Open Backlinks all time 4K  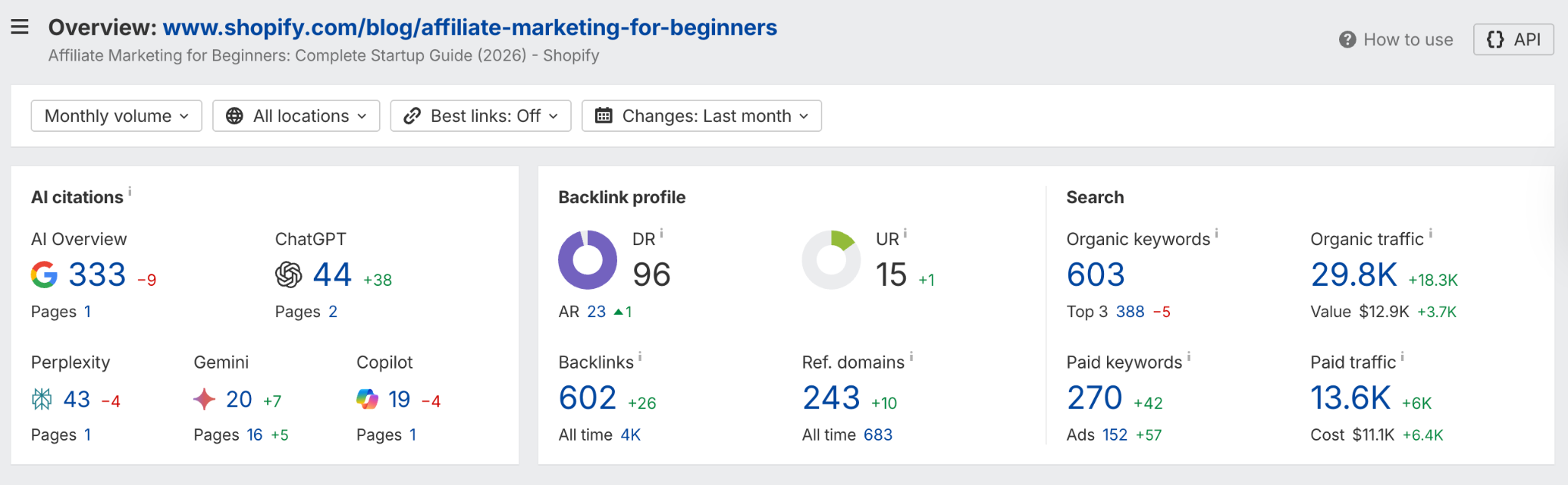pos(630,435)
